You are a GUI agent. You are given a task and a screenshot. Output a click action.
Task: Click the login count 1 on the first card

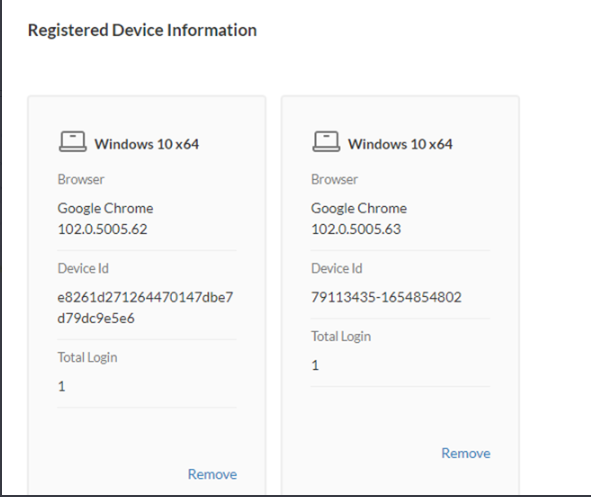click(62, 386)
